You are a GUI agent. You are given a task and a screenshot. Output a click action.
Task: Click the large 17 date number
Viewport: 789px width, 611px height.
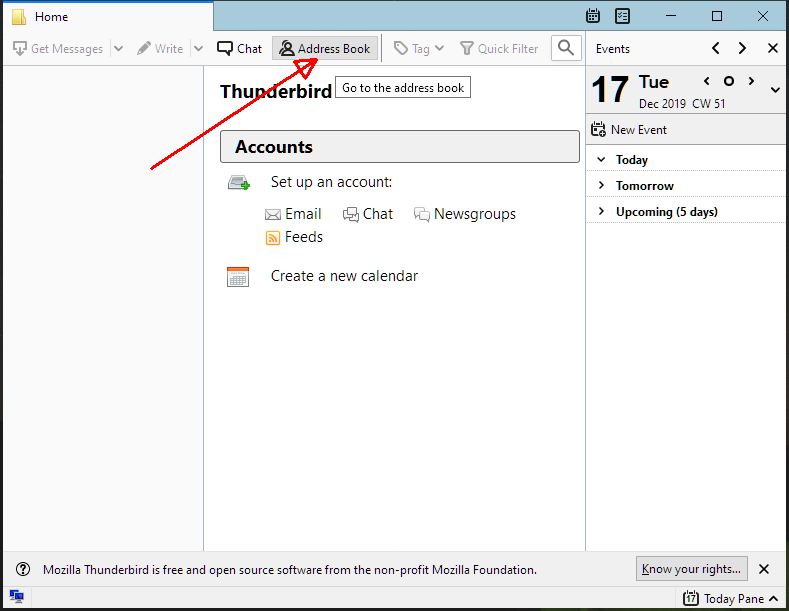pos(610,90)
